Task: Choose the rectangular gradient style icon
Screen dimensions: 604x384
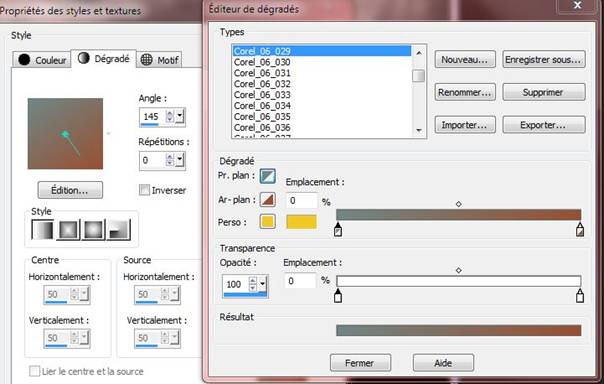Action: [x=68, y=230]
